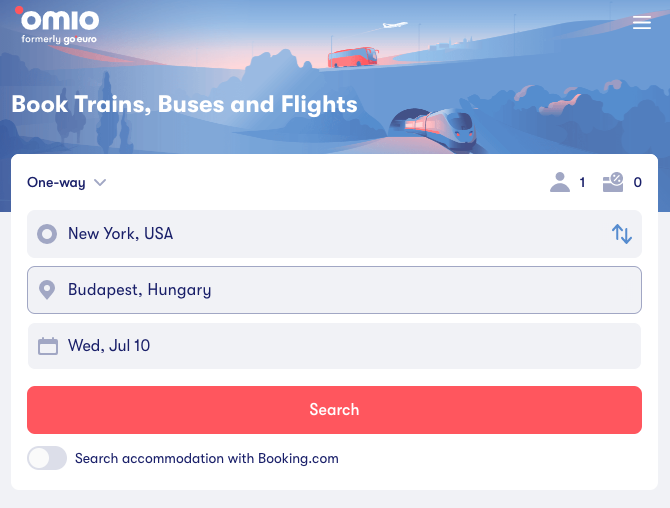Click the red bus illustration
This screenshot has width=670, height=508.
click(x=353, y=57)
